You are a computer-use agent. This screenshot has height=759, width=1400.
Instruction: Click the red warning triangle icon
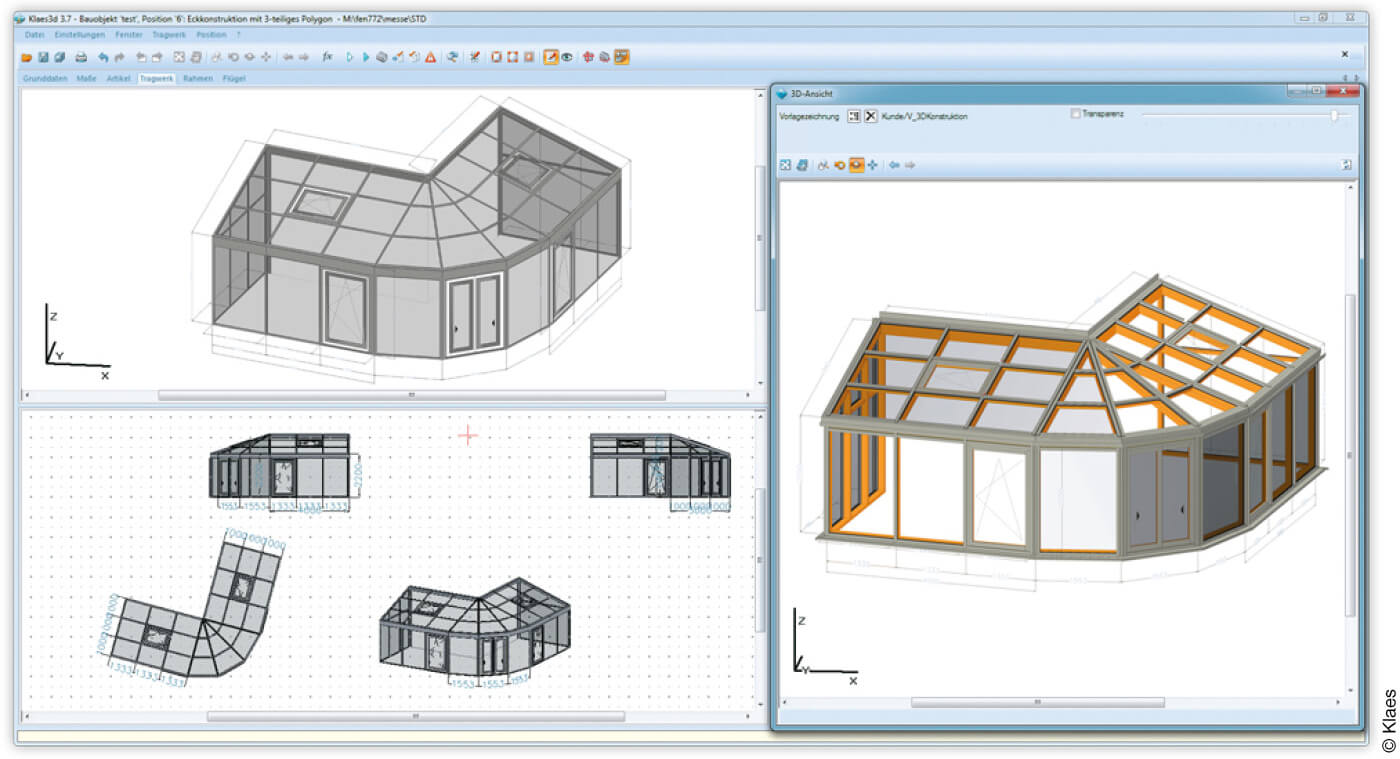pos(430,58)
